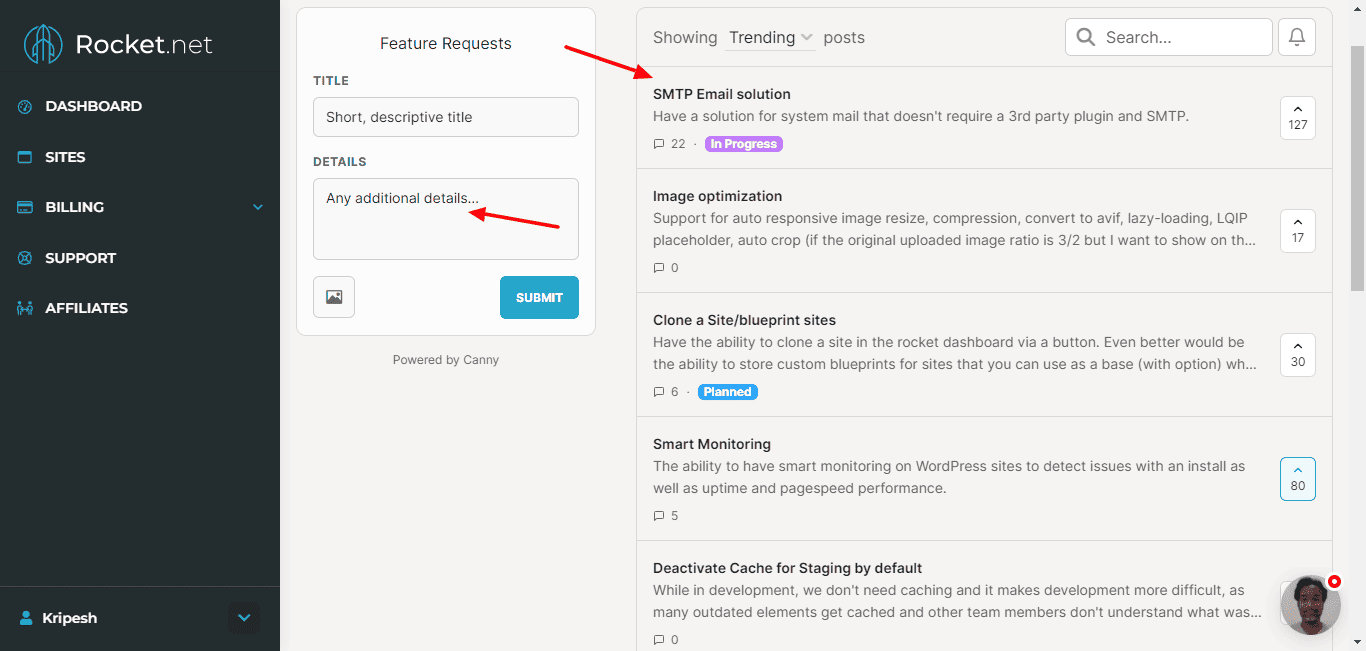Open the Powered by Canny link
Viewport: 1366px width, 651px height.
[445, 360]
